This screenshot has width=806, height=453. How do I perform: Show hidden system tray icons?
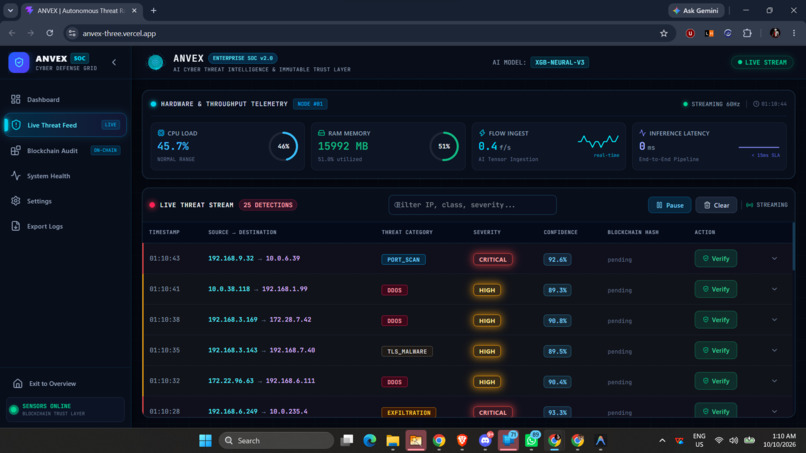click(662, 441)
